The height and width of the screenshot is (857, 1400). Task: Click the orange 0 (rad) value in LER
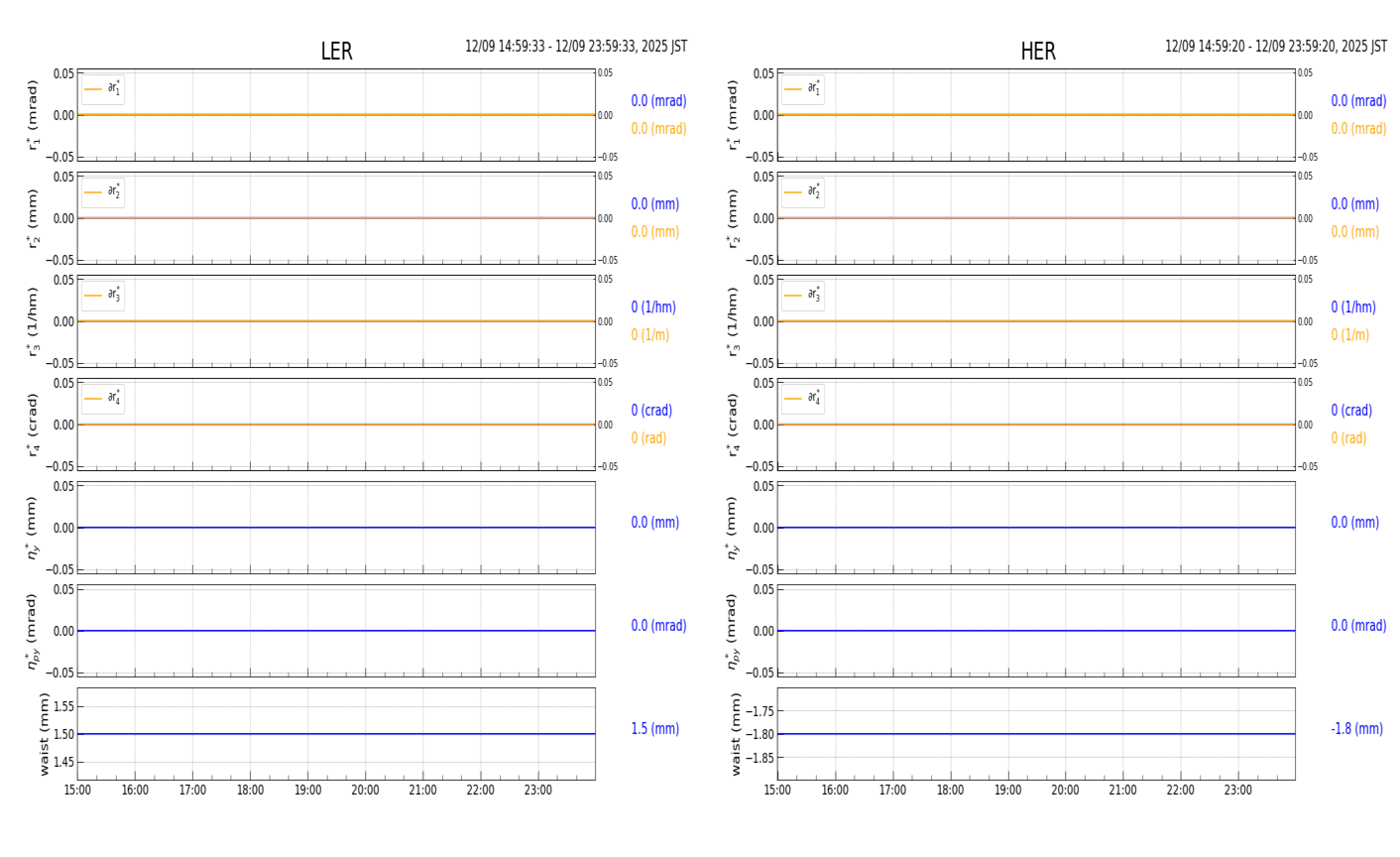pos(648,438)
